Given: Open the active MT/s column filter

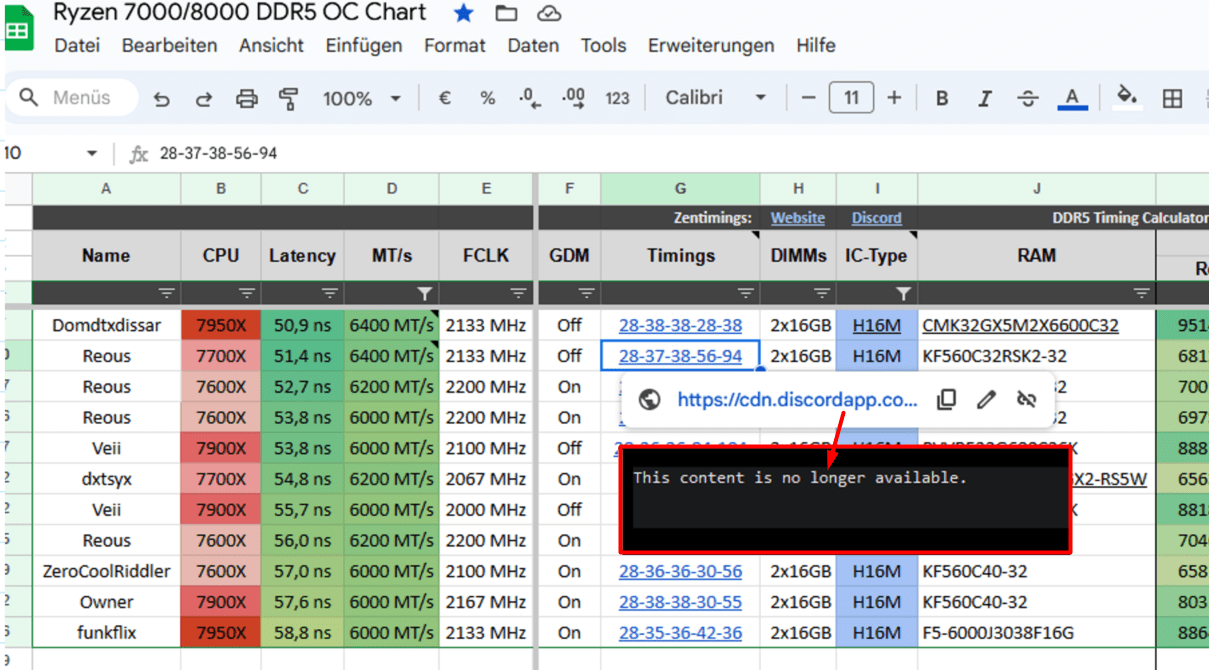Looking at the screenshot, I should coord(425,293).
